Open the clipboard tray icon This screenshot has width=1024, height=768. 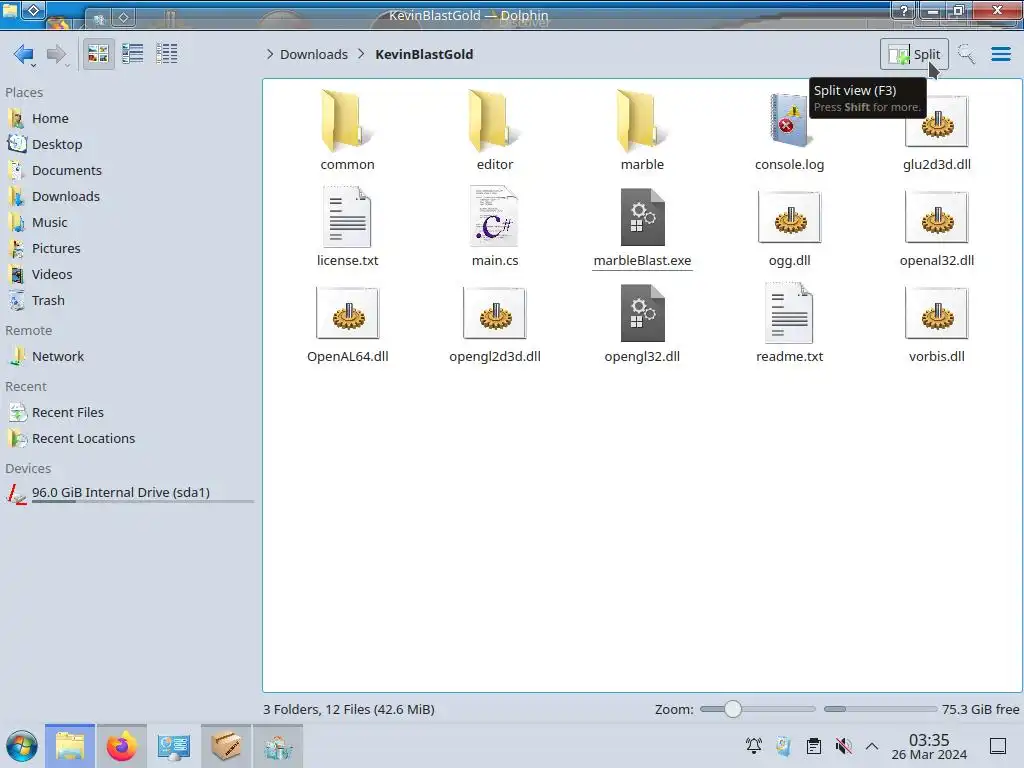click(814, 746)
